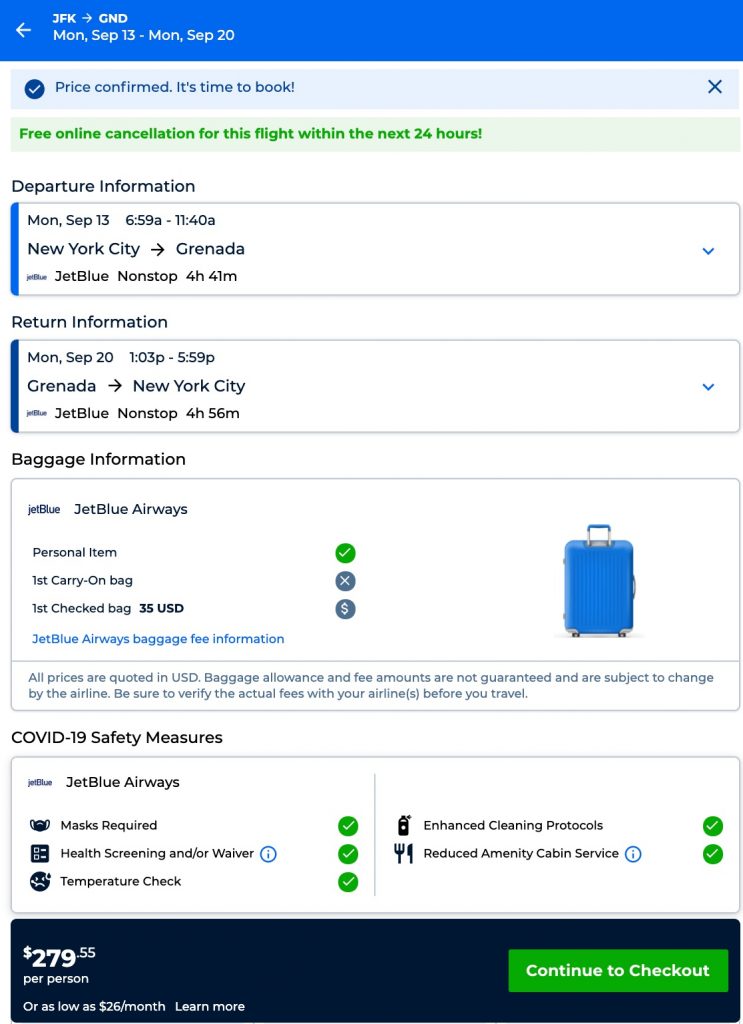Click the Masks Required green checkmark
The height and width of the screenshot is (1024, 743).
tap(348, 826)
